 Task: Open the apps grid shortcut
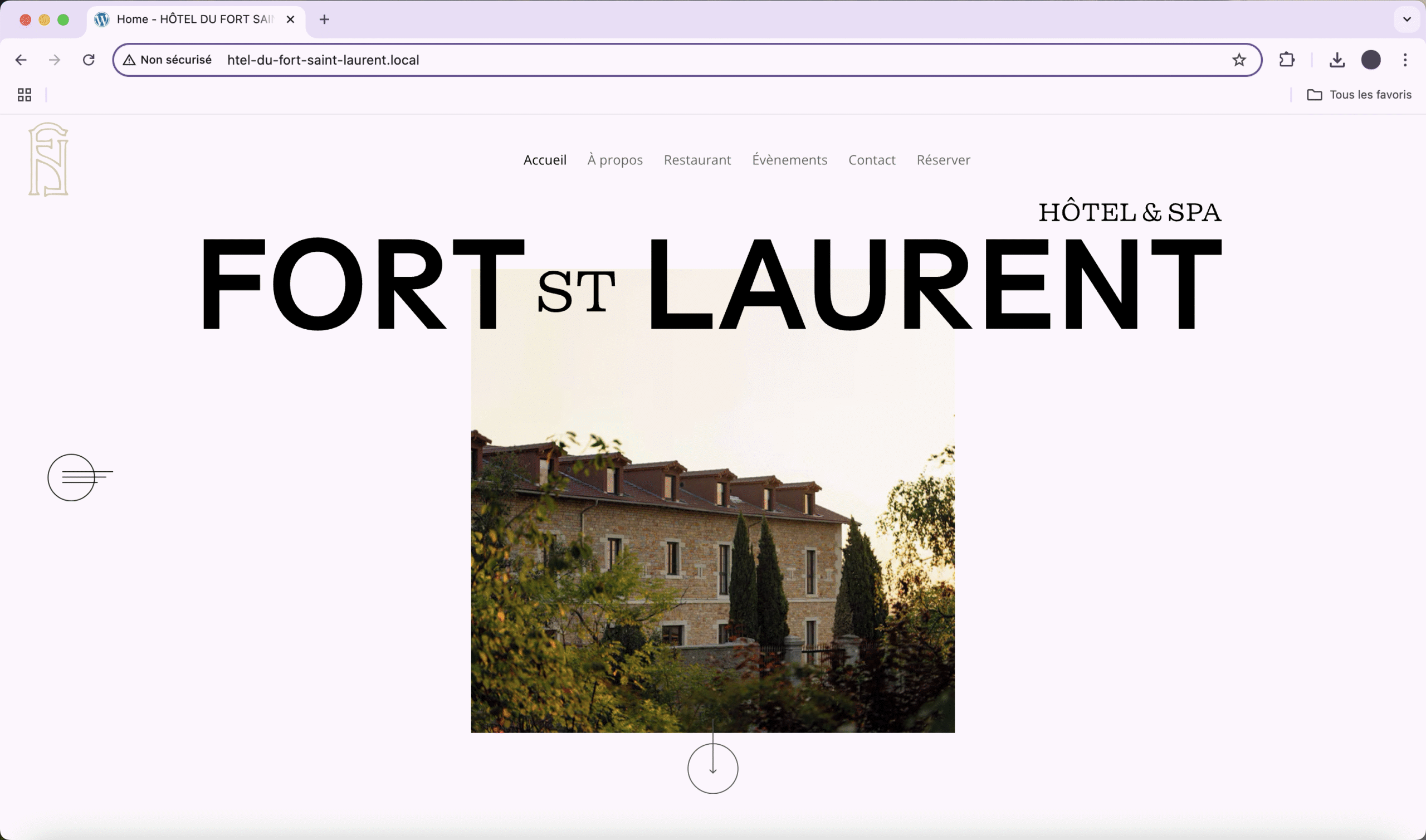(x=25, y=95)
